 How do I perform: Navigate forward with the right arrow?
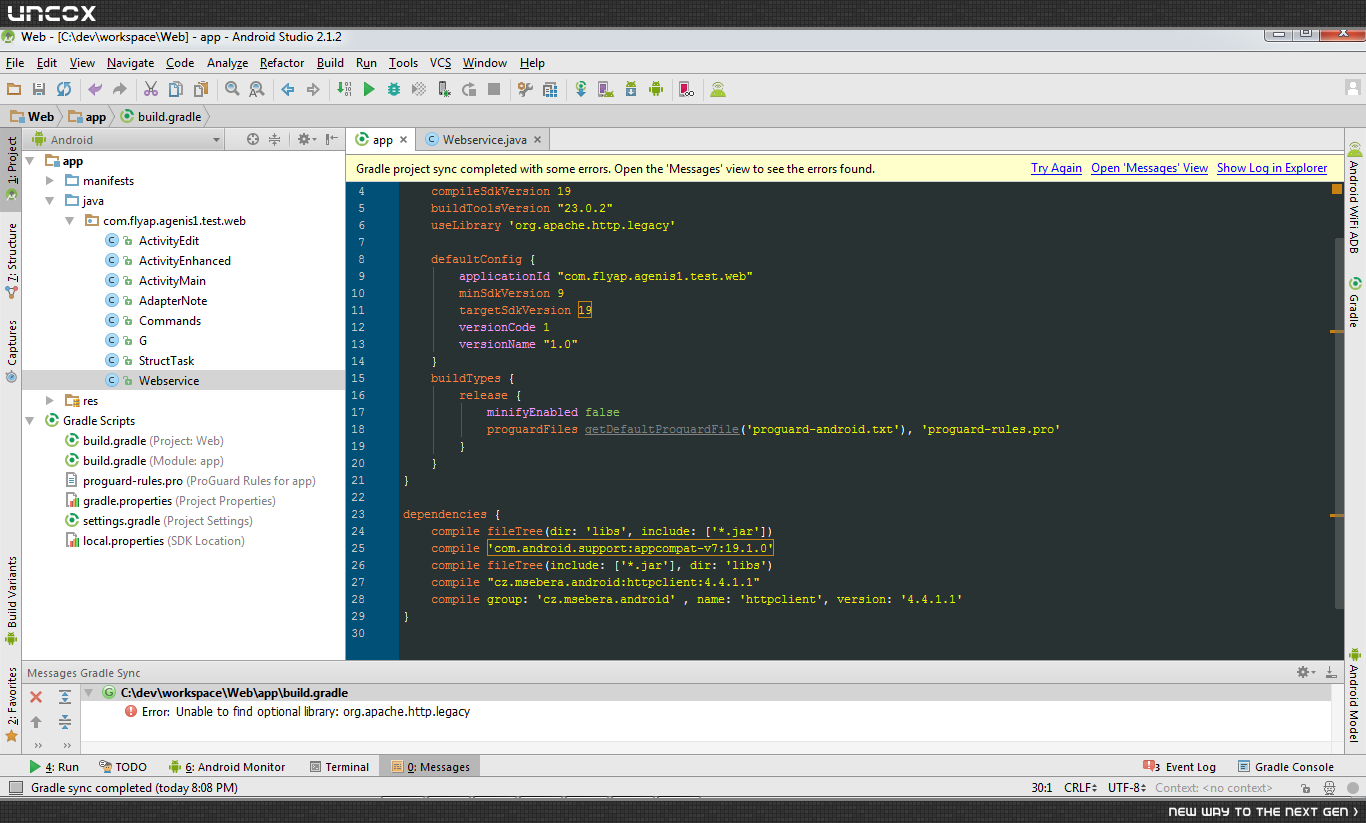coord(313,89)
